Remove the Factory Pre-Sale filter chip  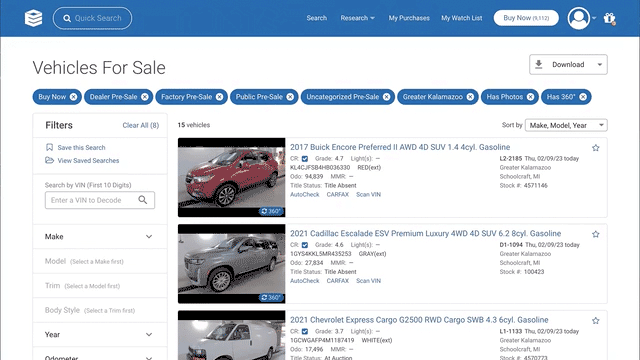pos(220,97)
